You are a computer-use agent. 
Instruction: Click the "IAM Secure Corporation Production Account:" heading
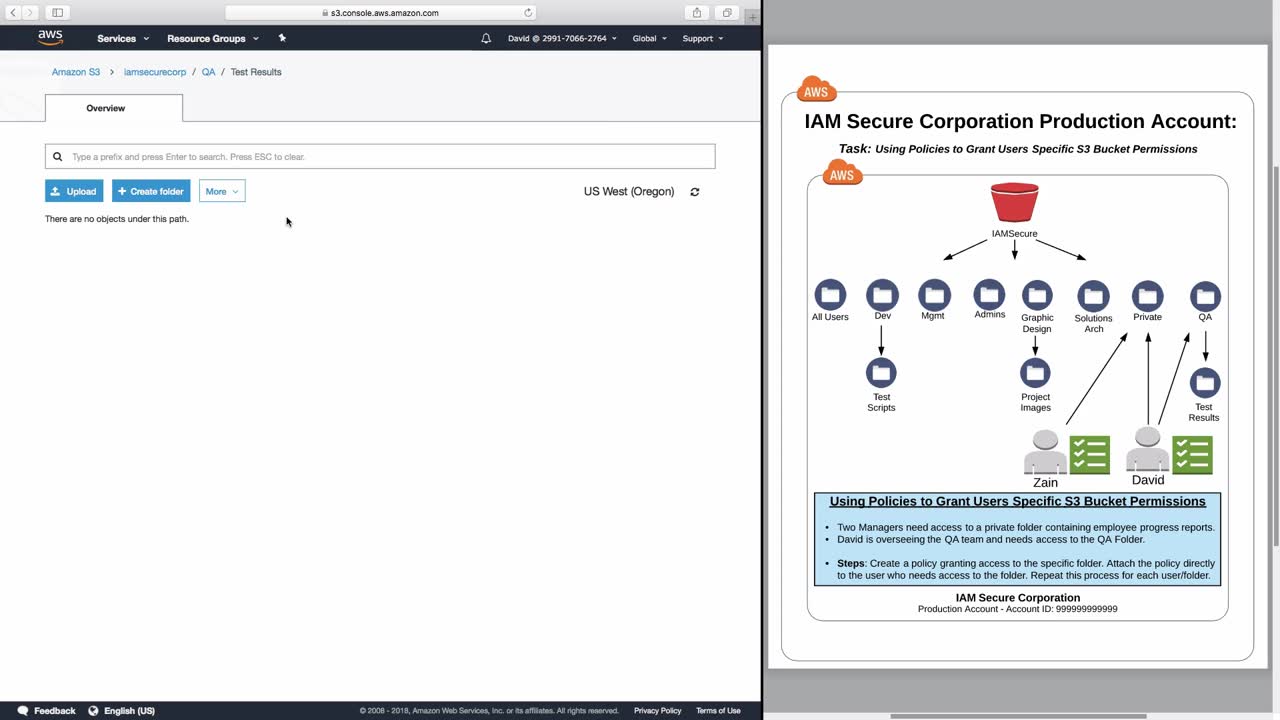pos(1020,122)
